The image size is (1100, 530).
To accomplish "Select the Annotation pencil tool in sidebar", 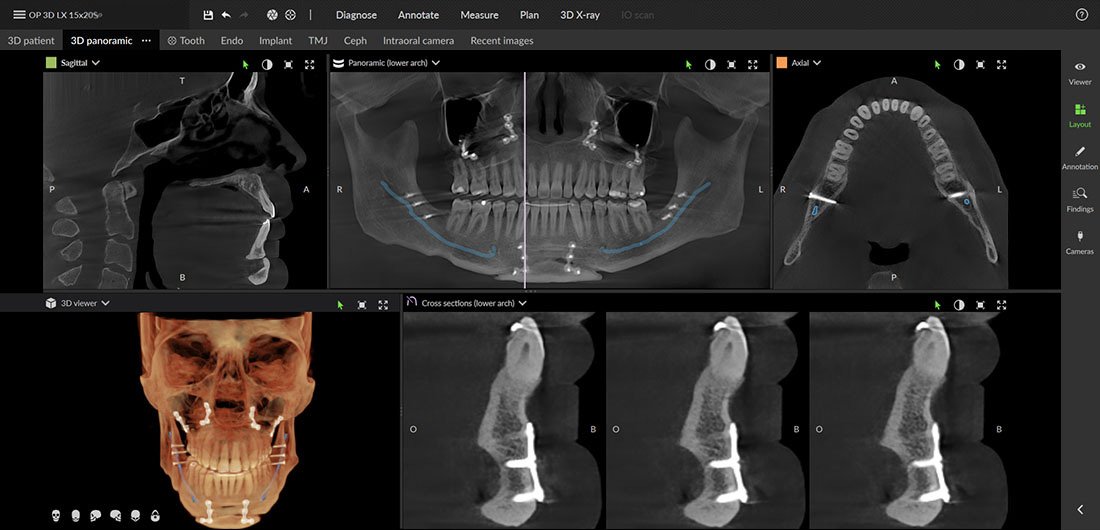I will click(x=1080, y=156).
